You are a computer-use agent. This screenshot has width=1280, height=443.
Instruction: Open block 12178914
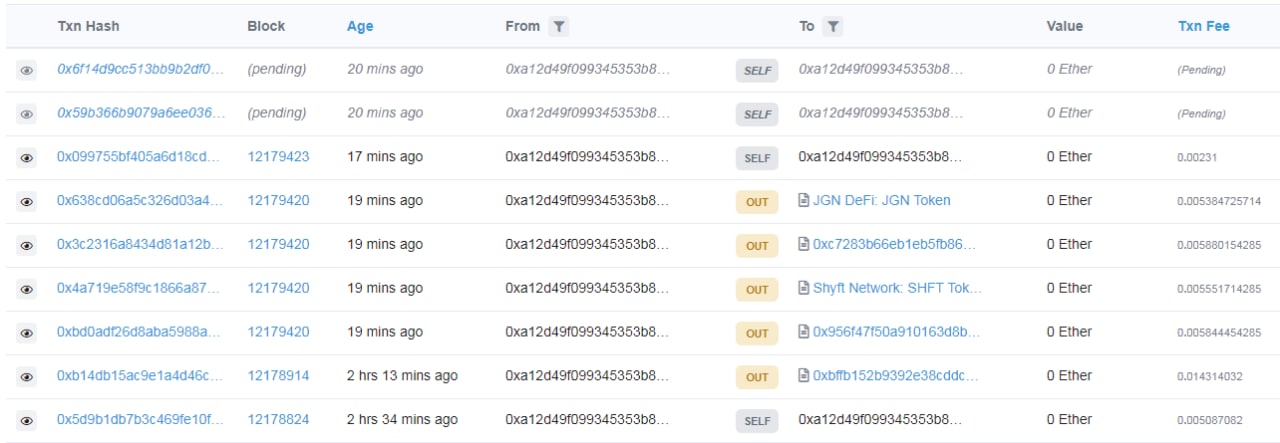click(x=278, y=376)
